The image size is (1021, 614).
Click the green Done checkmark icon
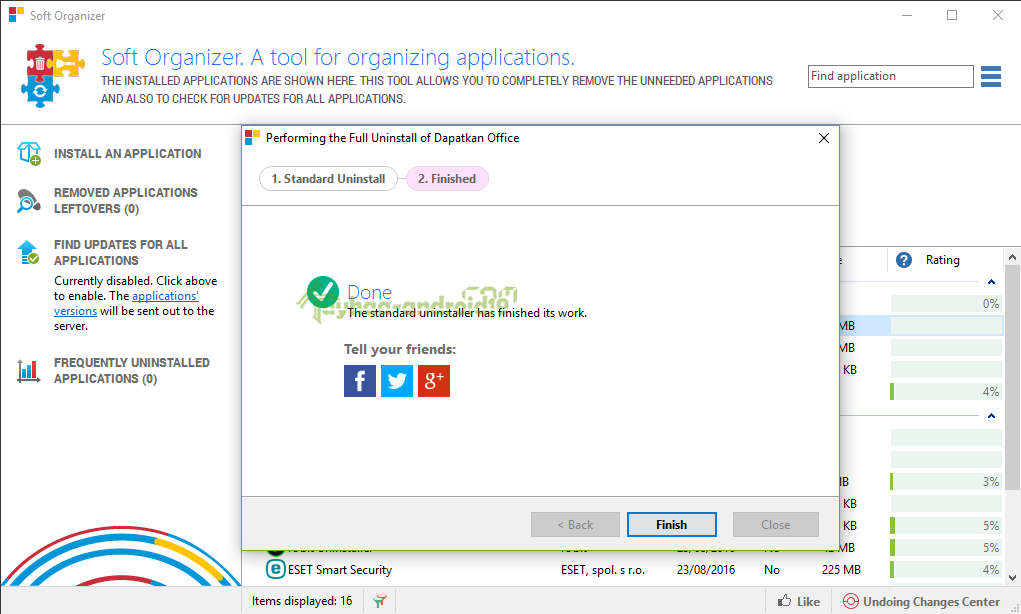point(322,292)
